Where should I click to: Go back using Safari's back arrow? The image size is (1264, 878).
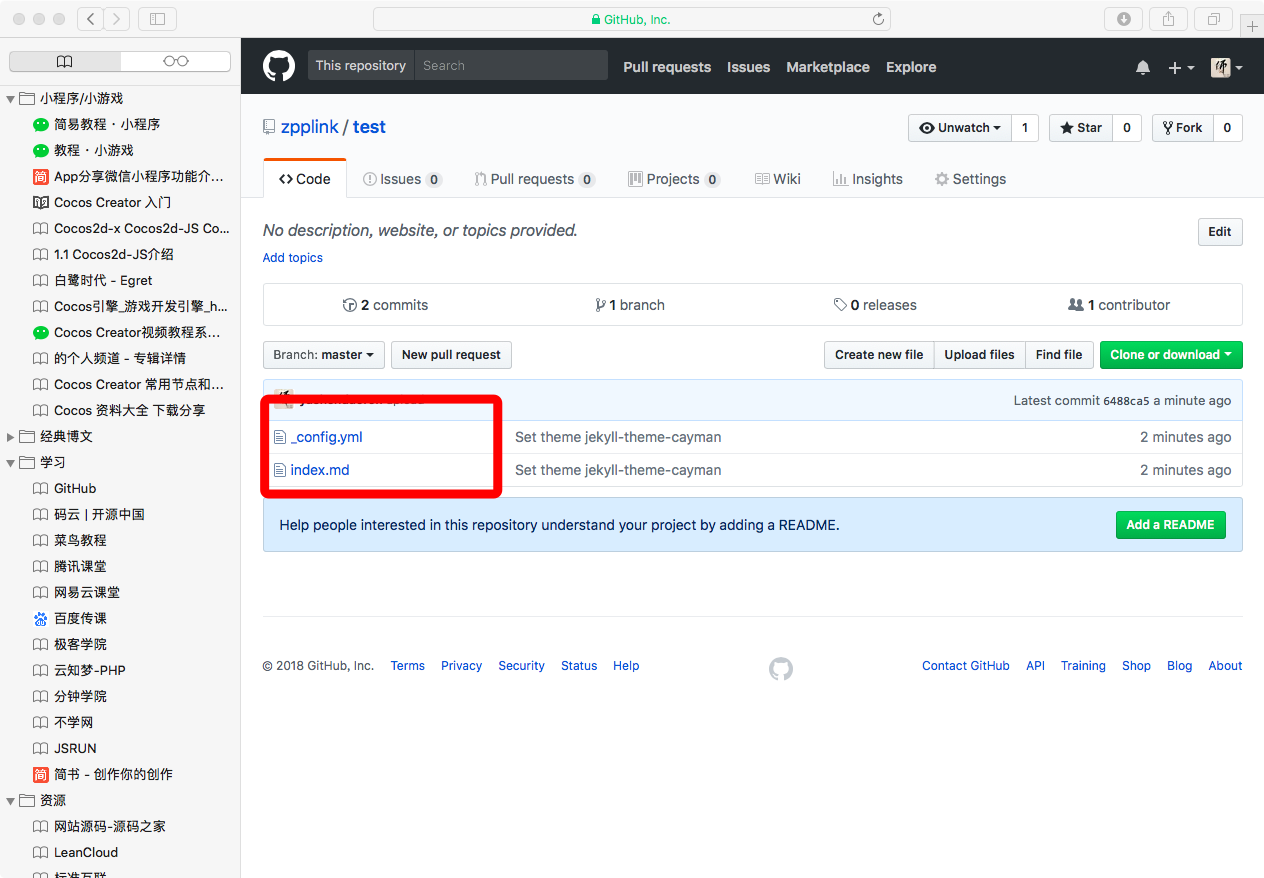pyautogui.click(x=90, y=19)
